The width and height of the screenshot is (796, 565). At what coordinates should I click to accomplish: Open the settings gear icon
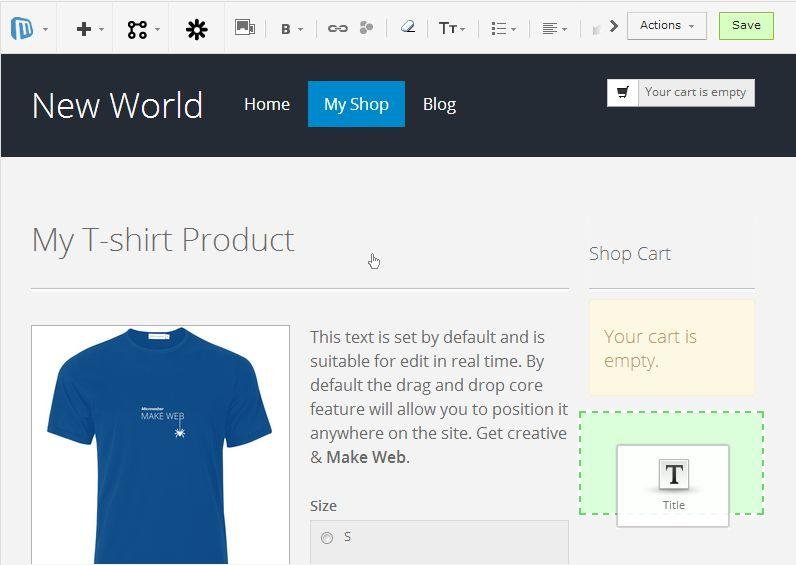[196, 29]
